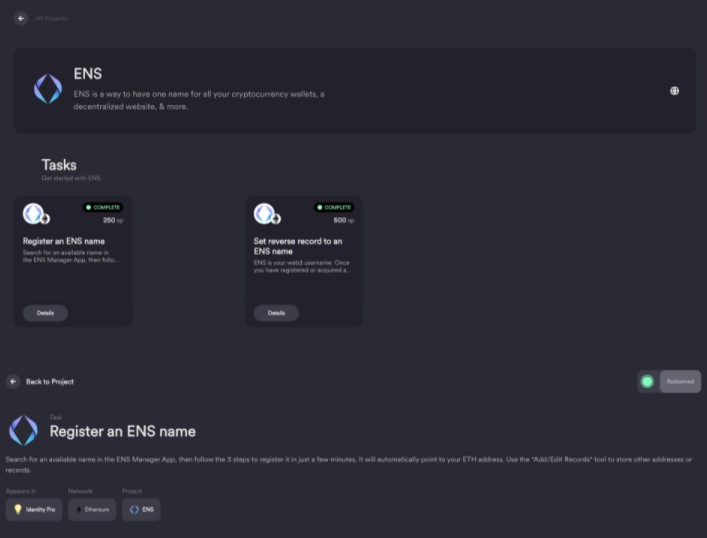Click the ENS project logo in header
707x538 pixels.
coord(48,89)
